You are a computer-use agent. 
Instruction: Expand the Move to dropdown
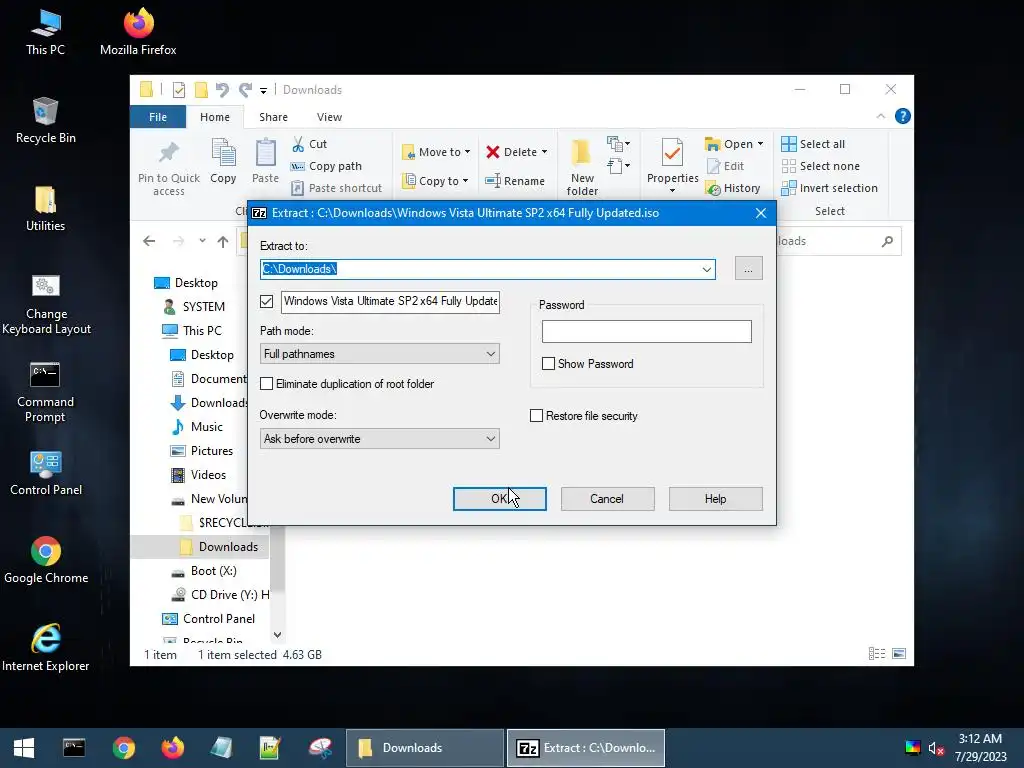pyautogui.click(x=468, y=152)
